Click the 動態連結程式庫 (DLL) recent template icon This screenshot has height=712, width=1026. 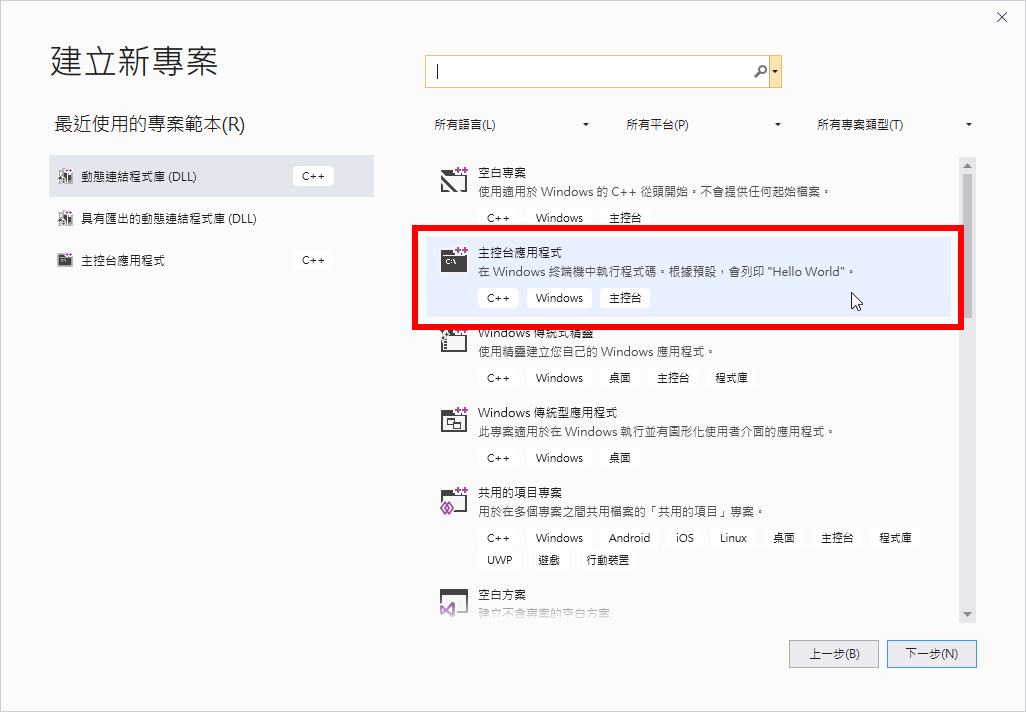click(65, 176)
